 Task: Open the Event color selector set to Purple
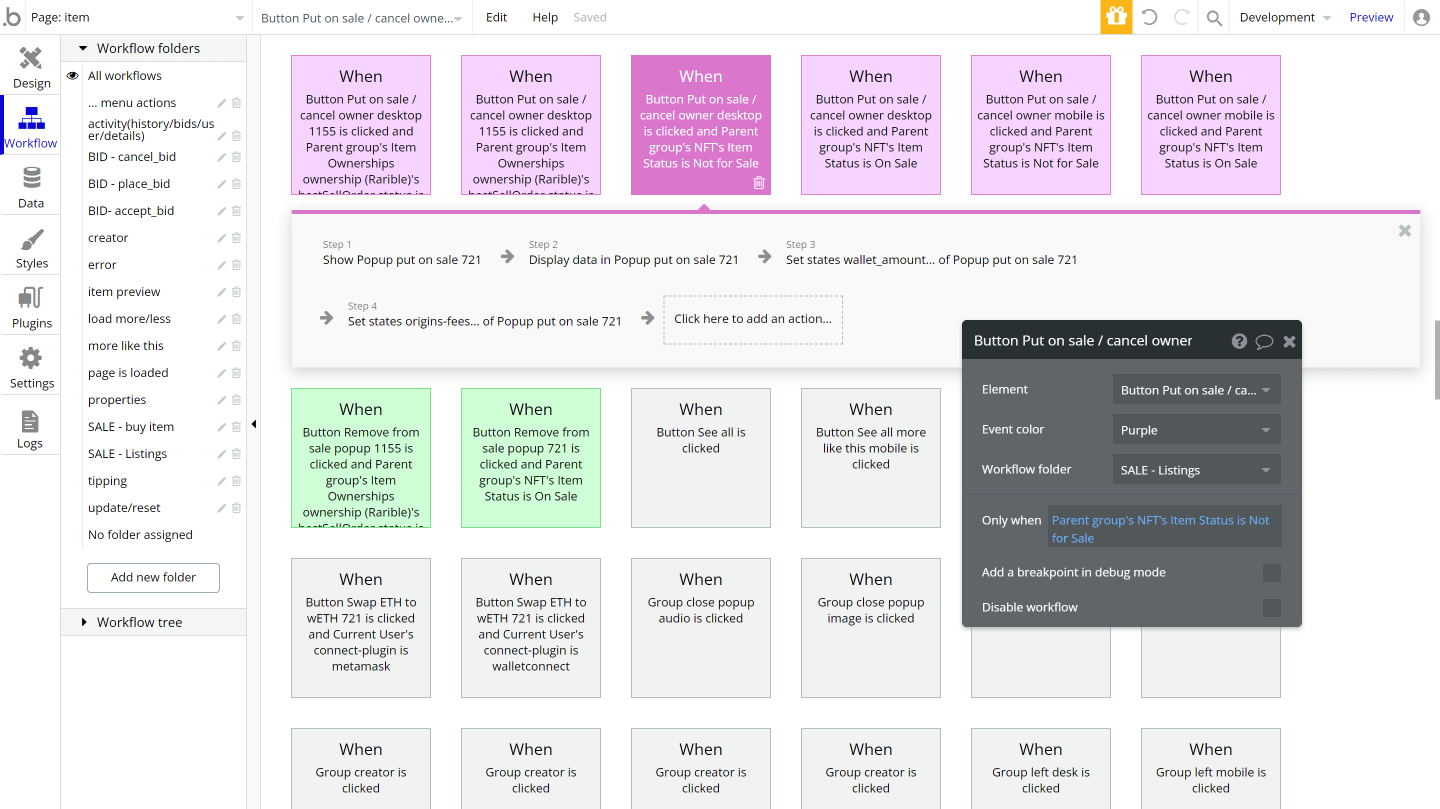1196,429
